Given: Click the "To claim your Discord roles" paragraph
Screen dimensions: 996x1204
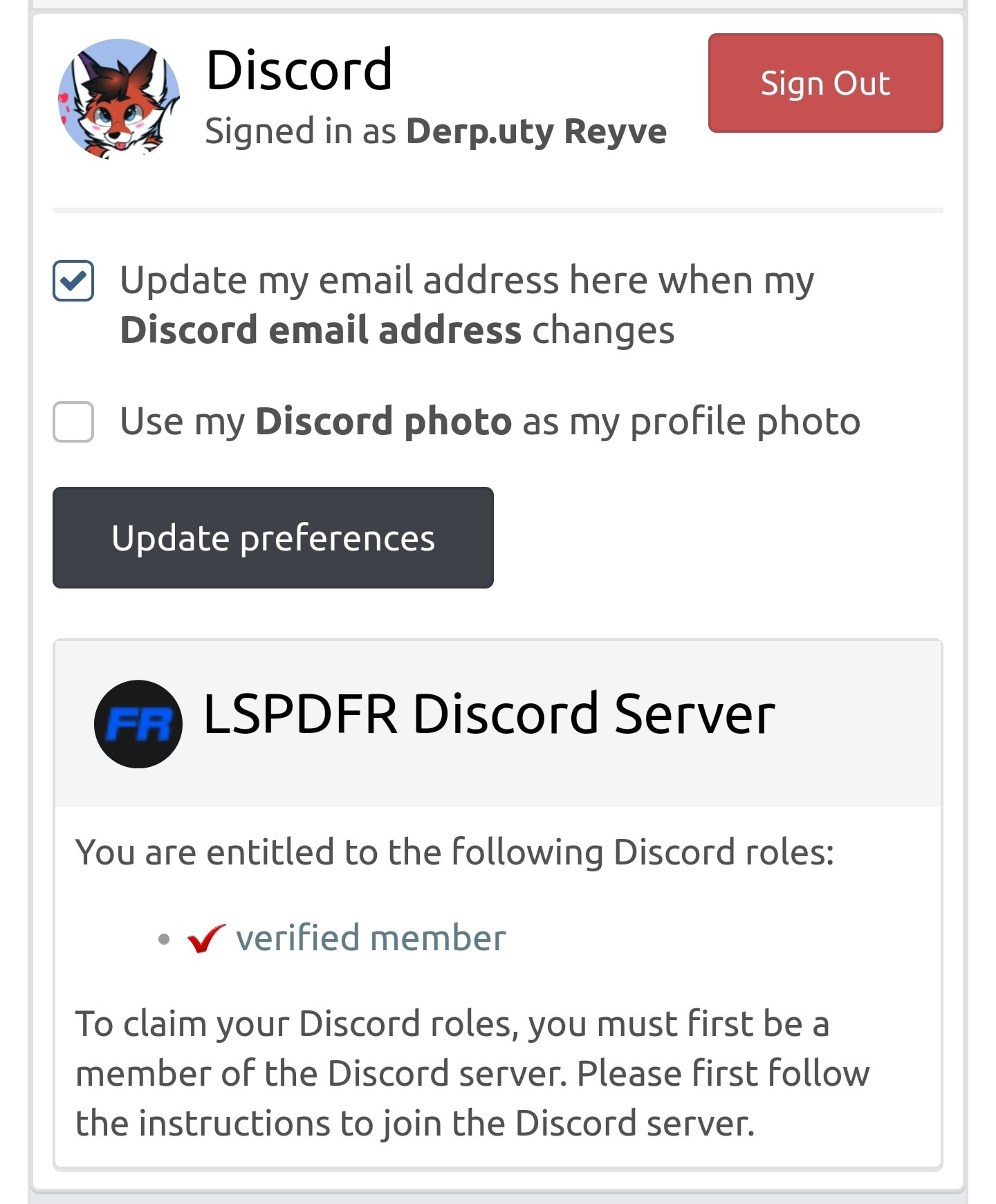Looking at the screenshot, I should [x=472, y=1073].
